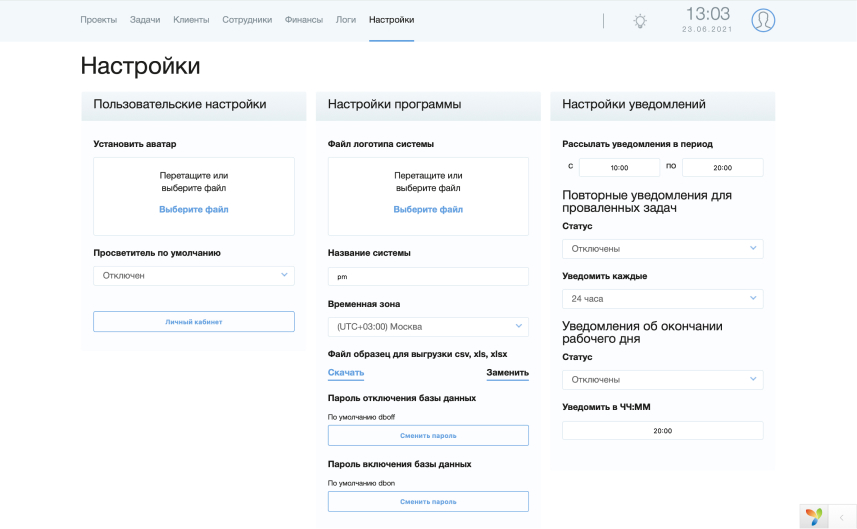This screenshot has width=857, height=529.
Task: Click the light bulb icon in header
Action: 639,21
